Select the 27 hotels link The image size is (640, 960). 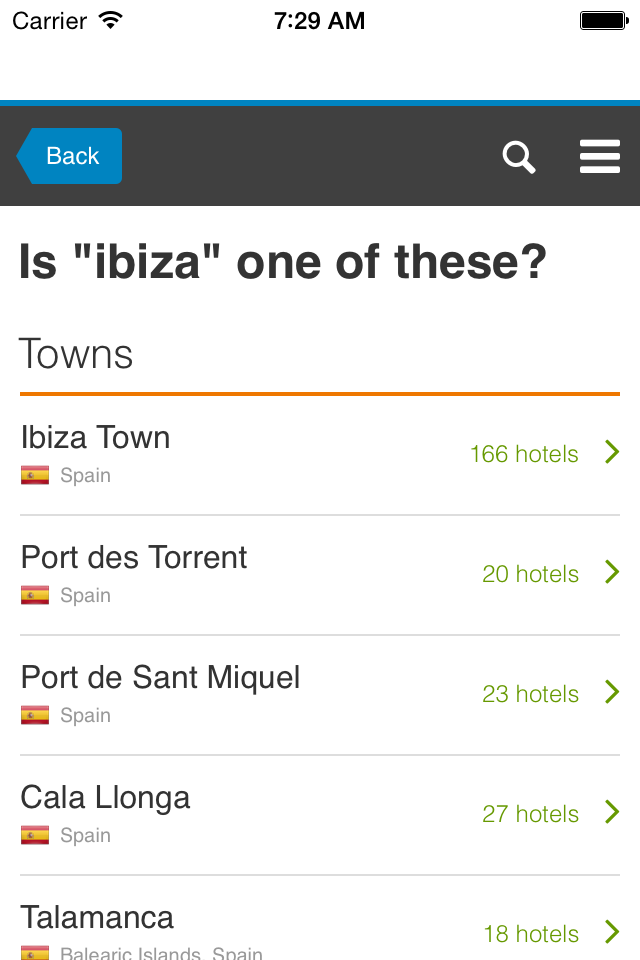point(530,814)
